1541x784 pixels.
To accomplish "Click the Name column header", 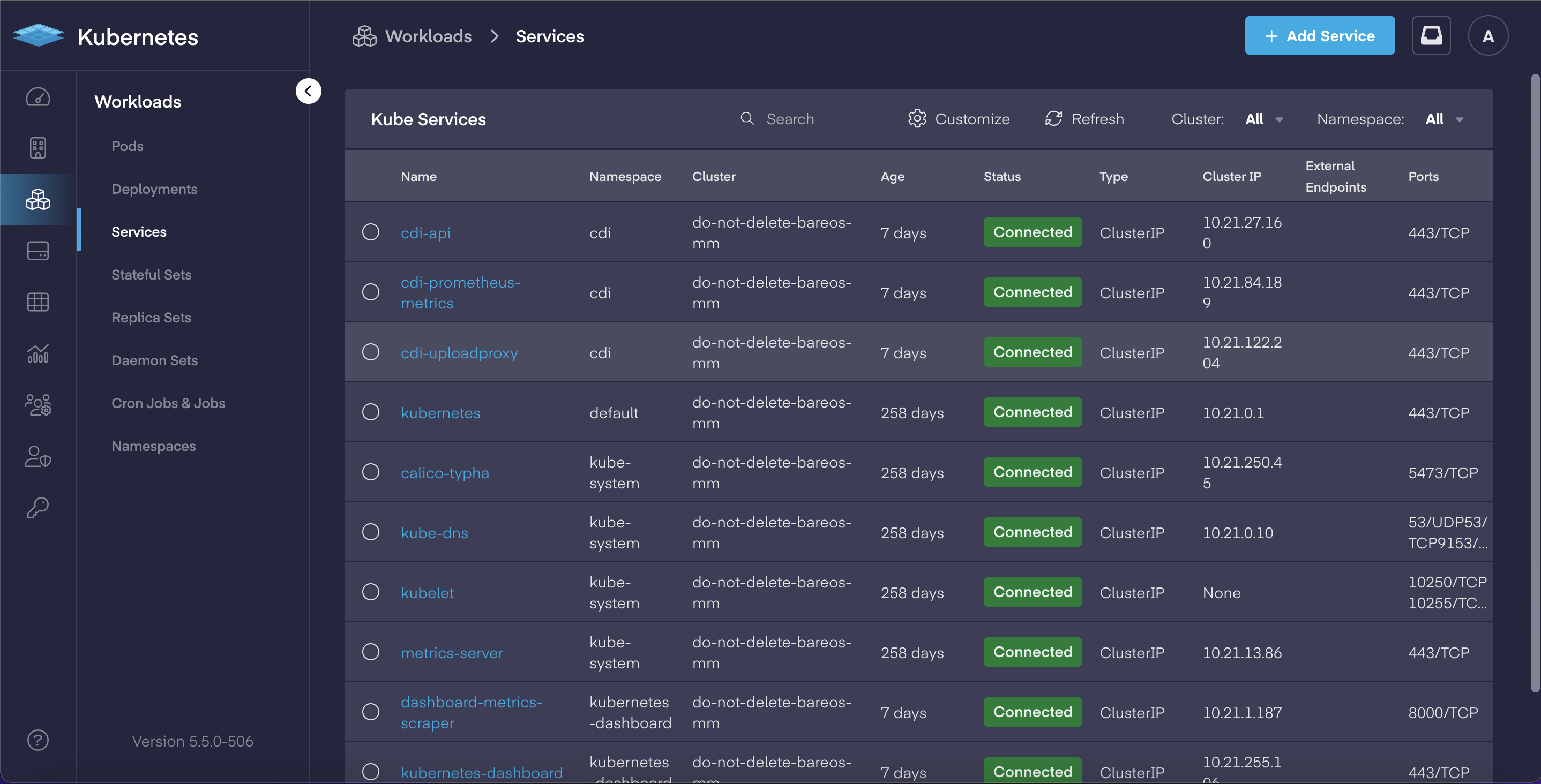I will [x=419, y=176].
